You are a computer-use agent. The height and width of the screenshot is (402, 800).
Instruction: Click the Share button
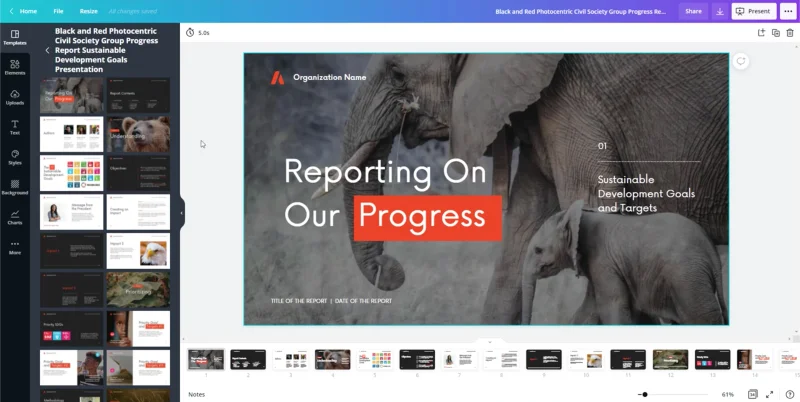coord(693,11)
